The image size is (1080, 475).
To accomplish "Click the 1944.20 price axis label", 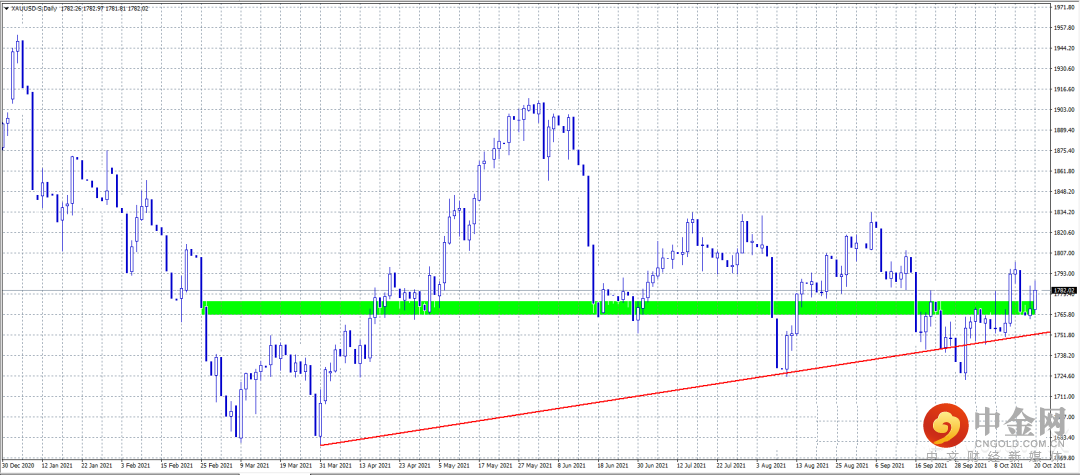I will point(1065,48).
